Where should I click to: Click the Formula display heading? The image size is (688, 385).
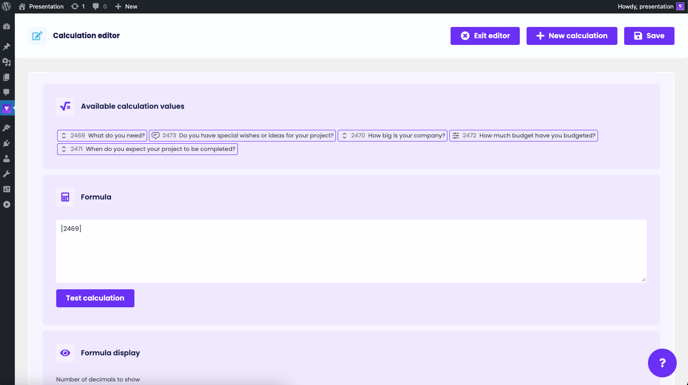pyautogui.click(x=110, y=353)
